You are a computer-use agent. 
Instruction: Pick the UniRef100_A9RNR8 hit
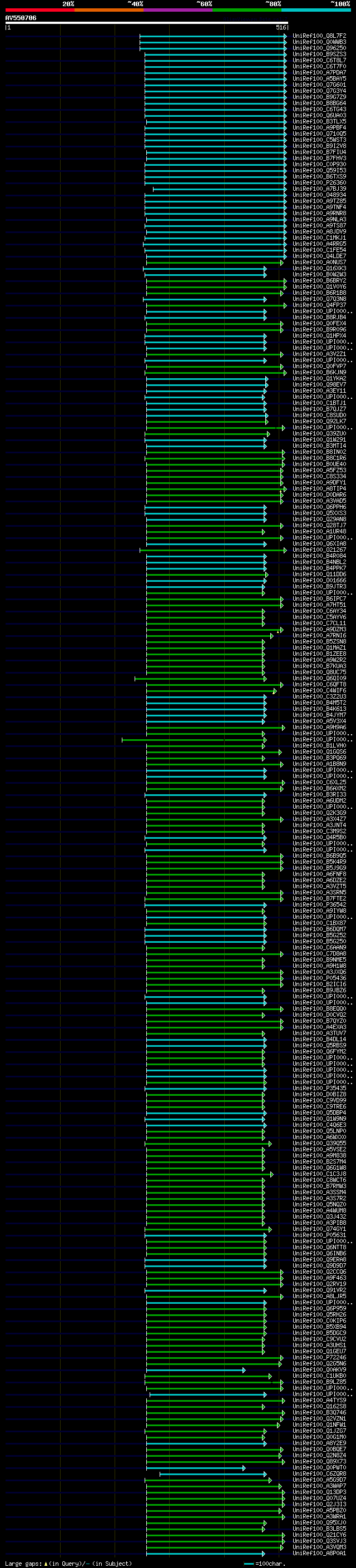pos(319,213)
